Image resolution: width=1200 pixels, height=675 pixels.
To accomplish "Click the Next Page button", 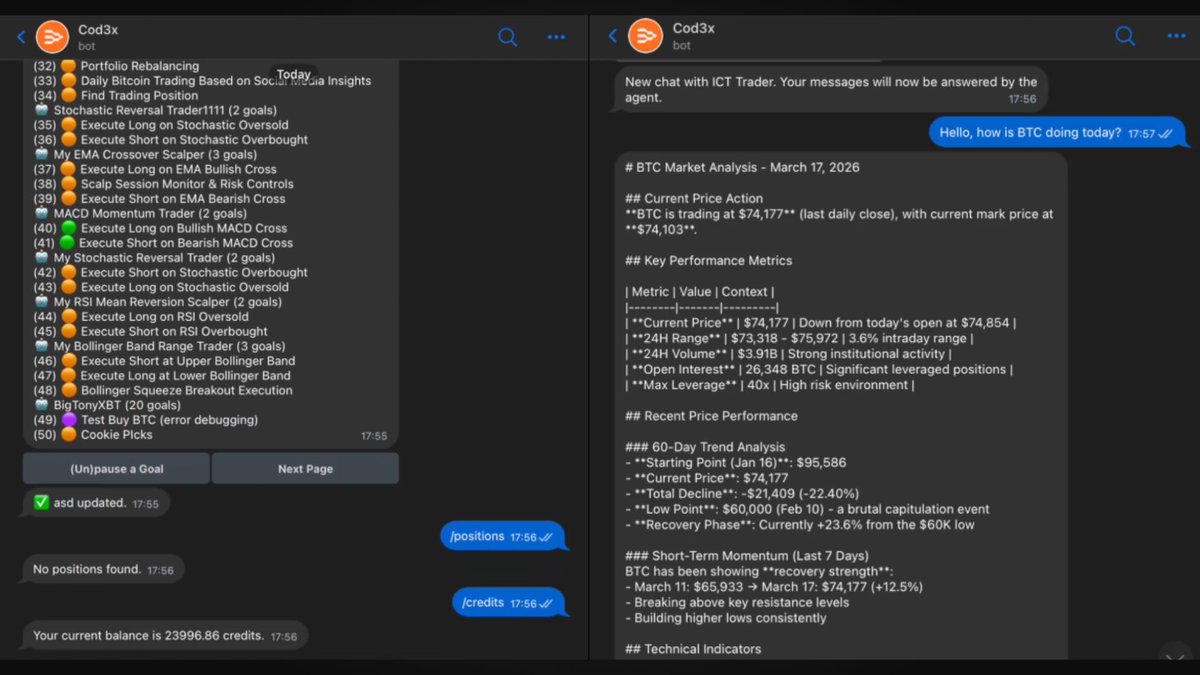I will coord(305,469).
